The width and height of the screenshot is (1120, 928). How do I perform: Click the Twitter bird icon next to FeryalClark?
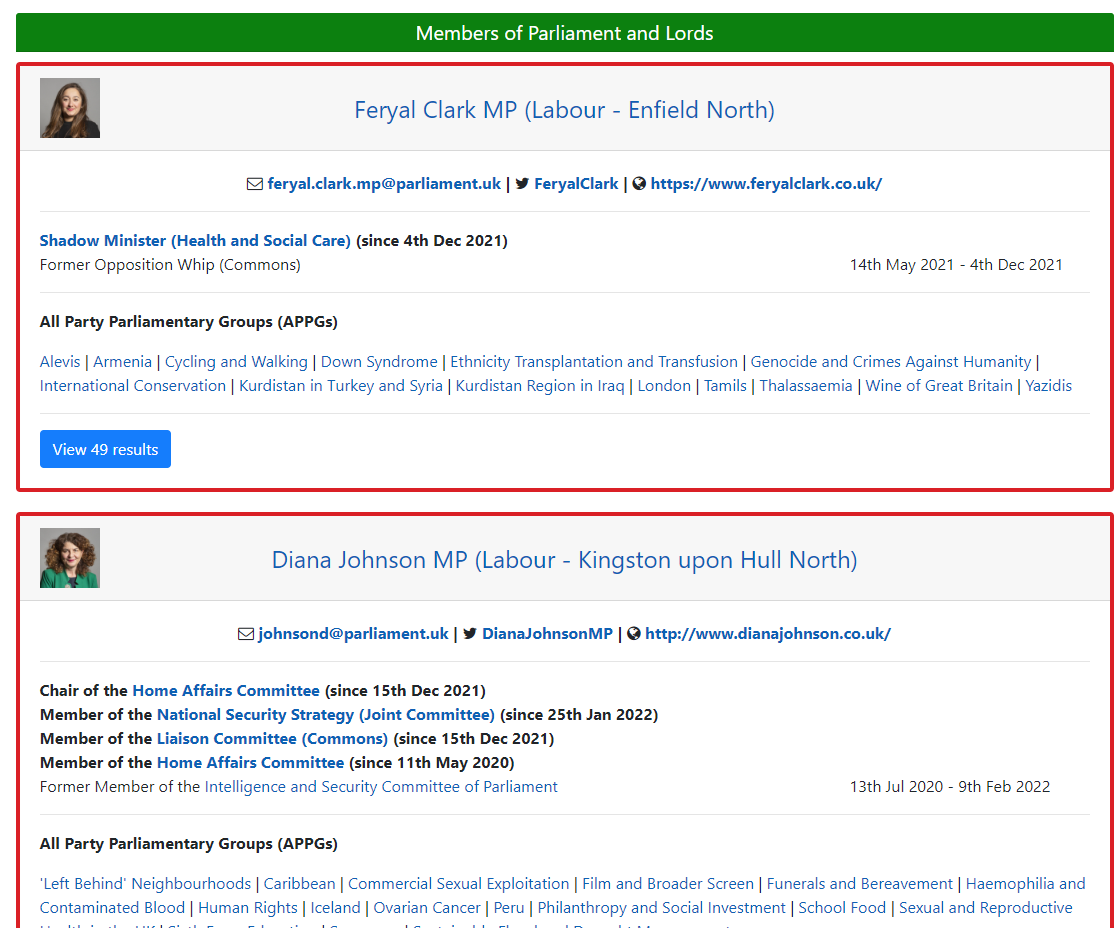[522, 184]
